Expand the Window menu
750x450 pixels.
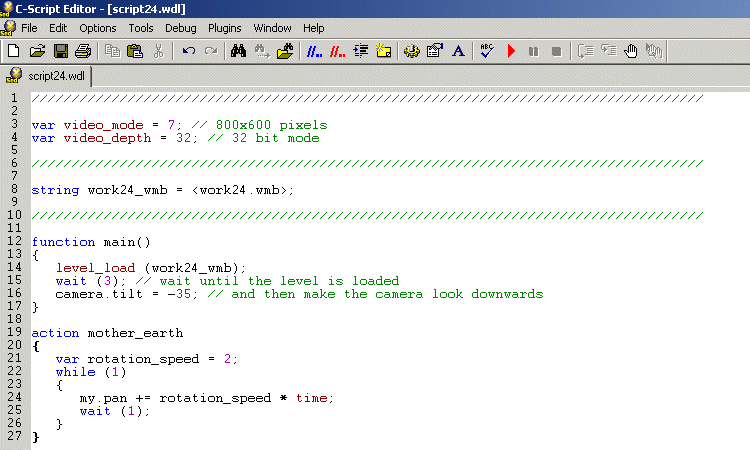[x=272, y=28]
